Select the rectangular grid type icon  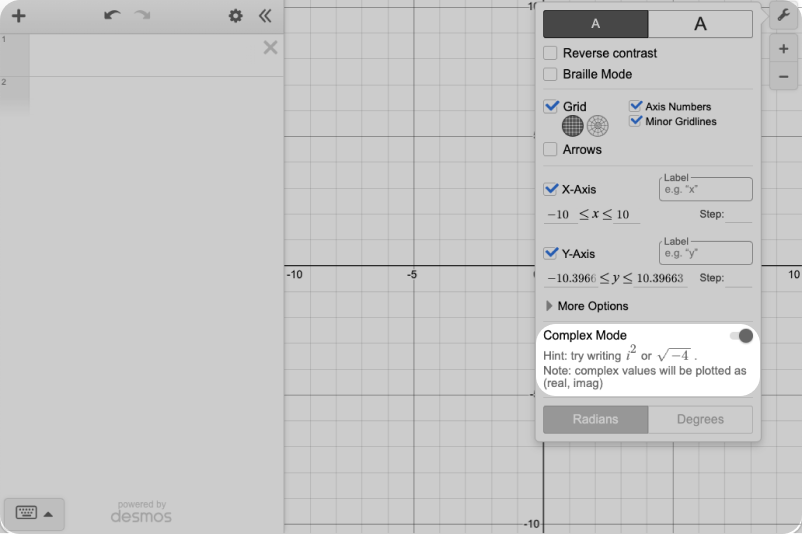pyautogui.click(x=572, y=126)
